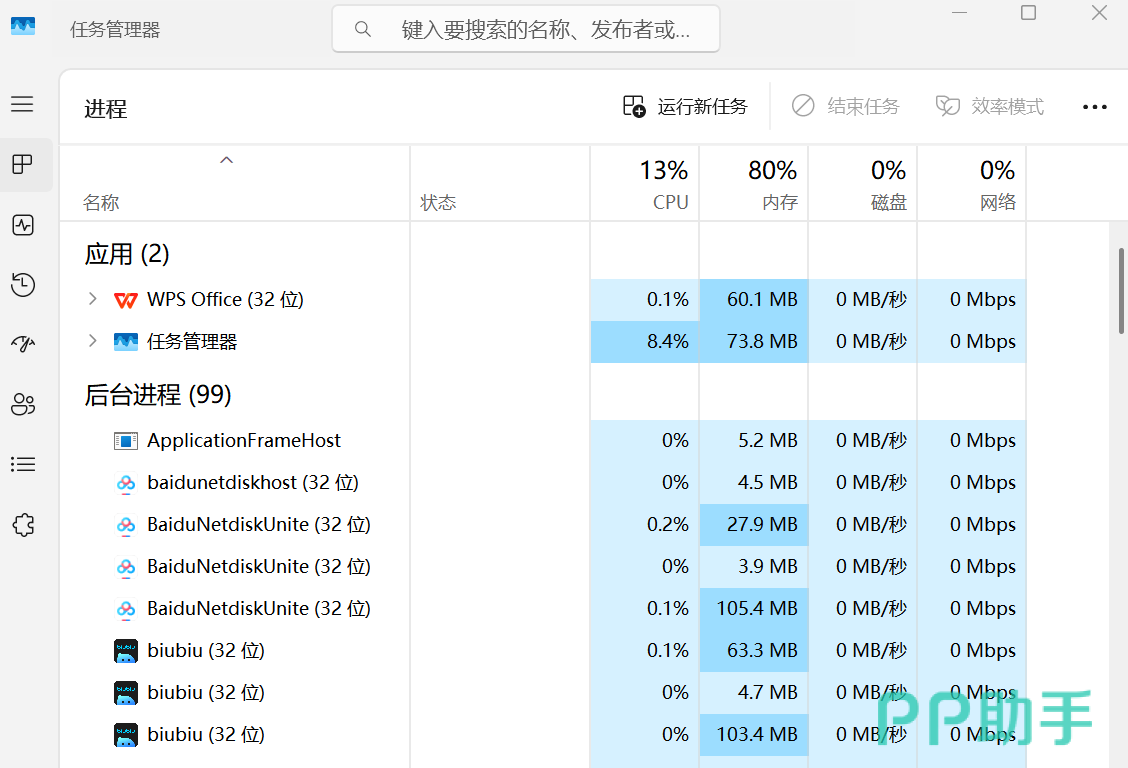This screenshot has height=768, width=1128.
Task: Select the WPS Office (32 位) row name
Action: 225,299
